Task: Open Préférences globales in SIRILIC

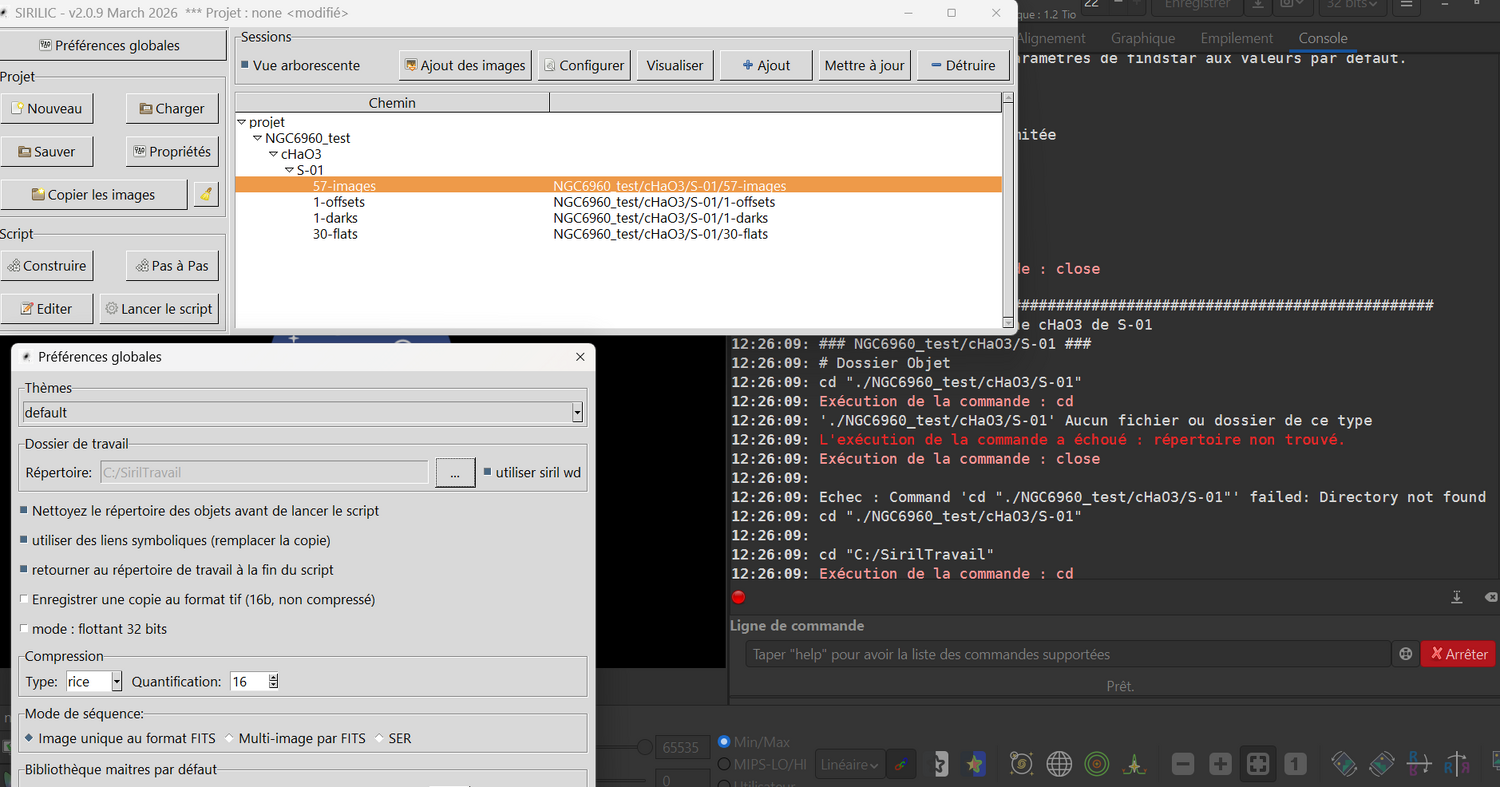Action: 113,45
